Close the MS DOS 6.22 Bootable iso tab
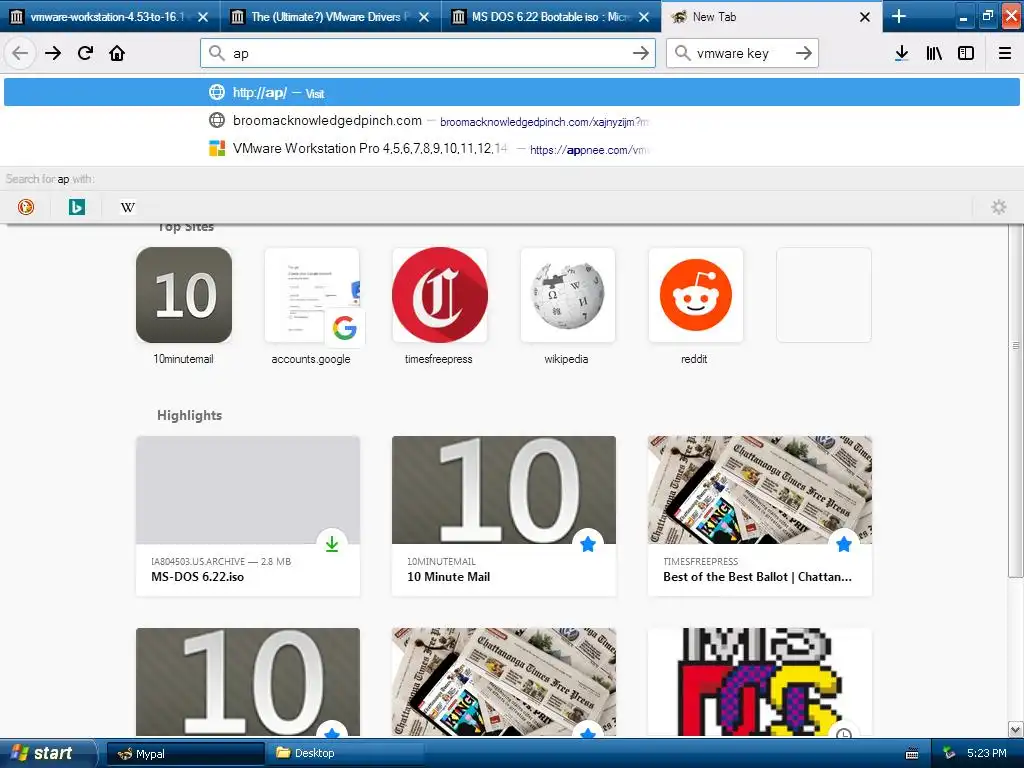The height and width of the screenshot is (768, 1024). tap(644, 17)
